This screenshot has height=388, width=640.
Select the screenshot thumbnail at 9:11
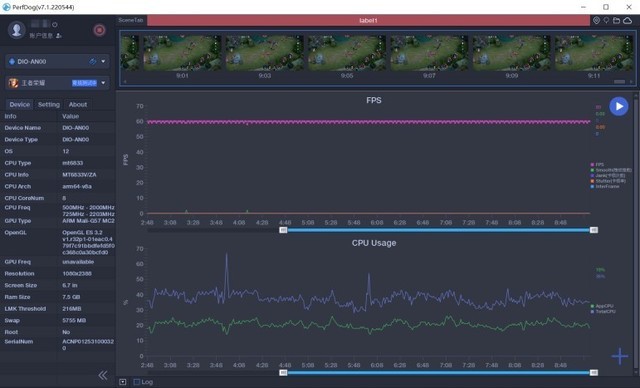click(x=594, y=53)
